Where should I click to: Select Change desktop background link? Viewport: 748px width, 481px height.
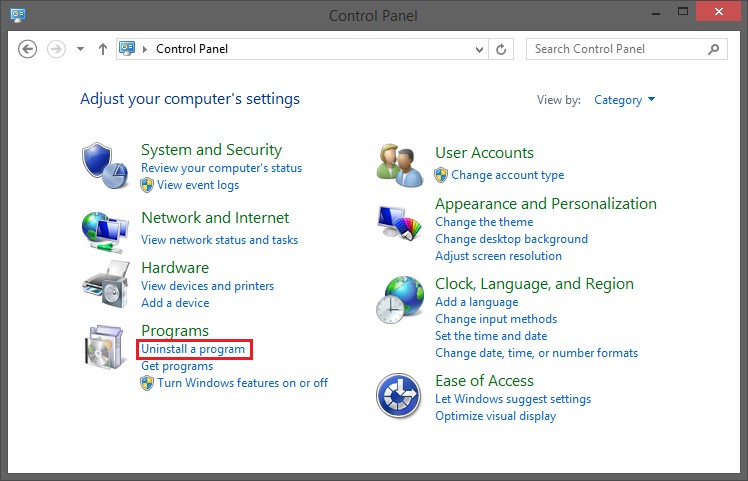511,239
